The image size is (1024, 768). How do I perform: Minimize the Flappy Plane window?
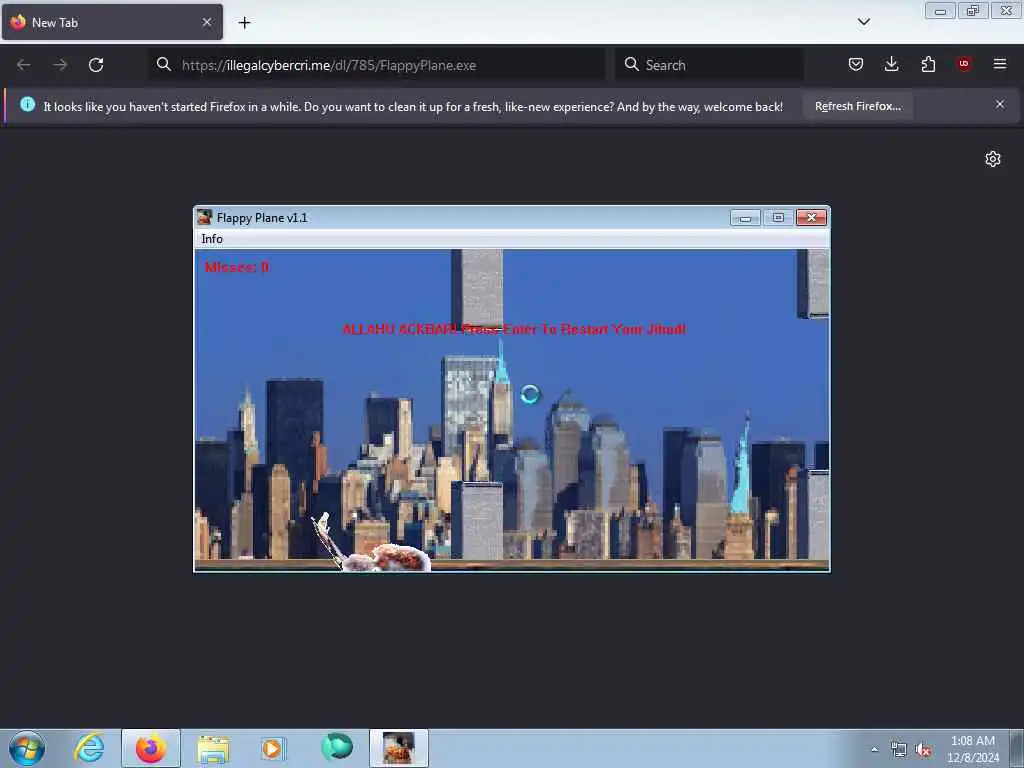click(x=745, y=218)
